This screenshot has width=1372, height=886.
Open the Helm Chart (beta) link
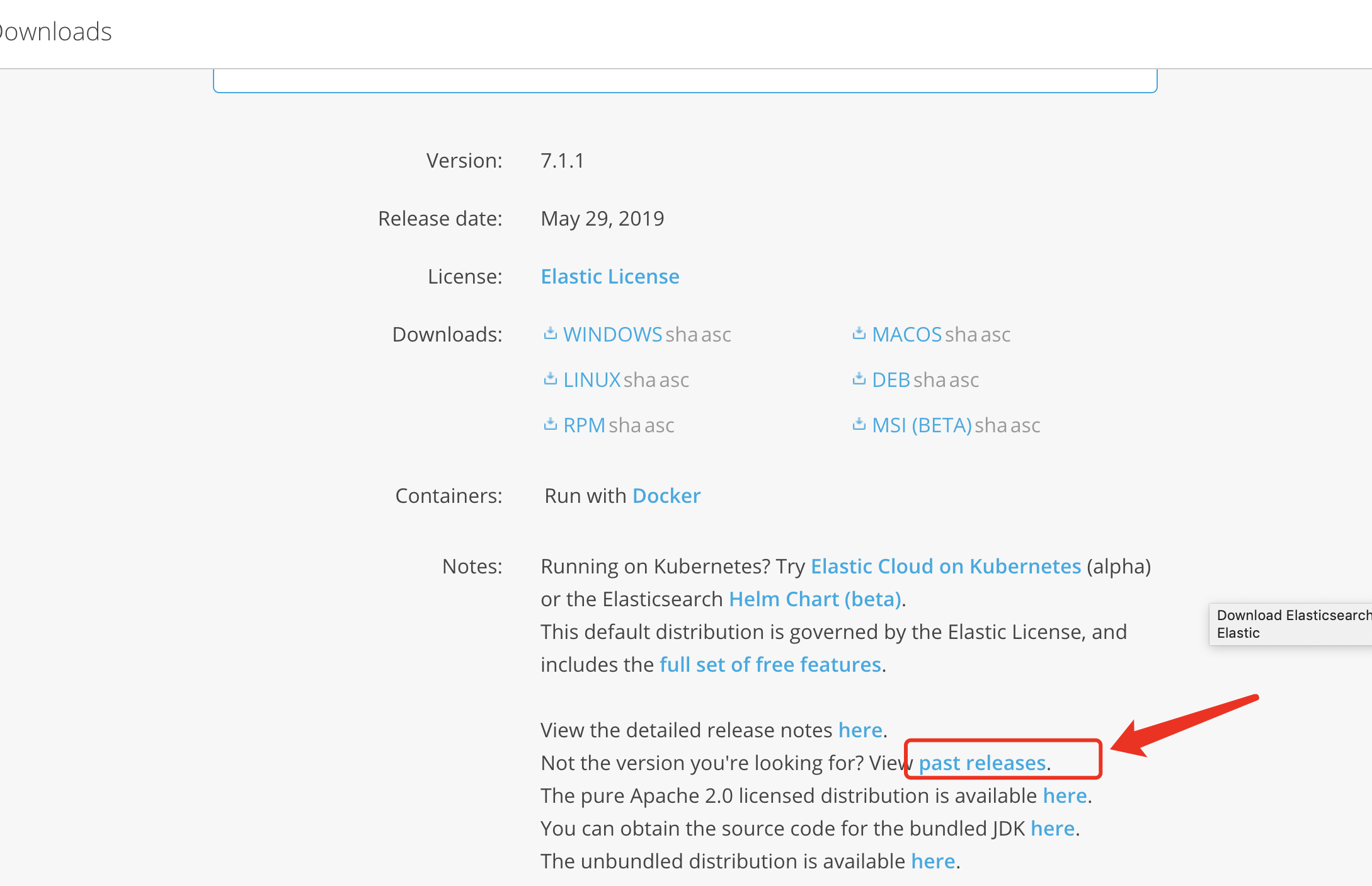tap(815, 599)
